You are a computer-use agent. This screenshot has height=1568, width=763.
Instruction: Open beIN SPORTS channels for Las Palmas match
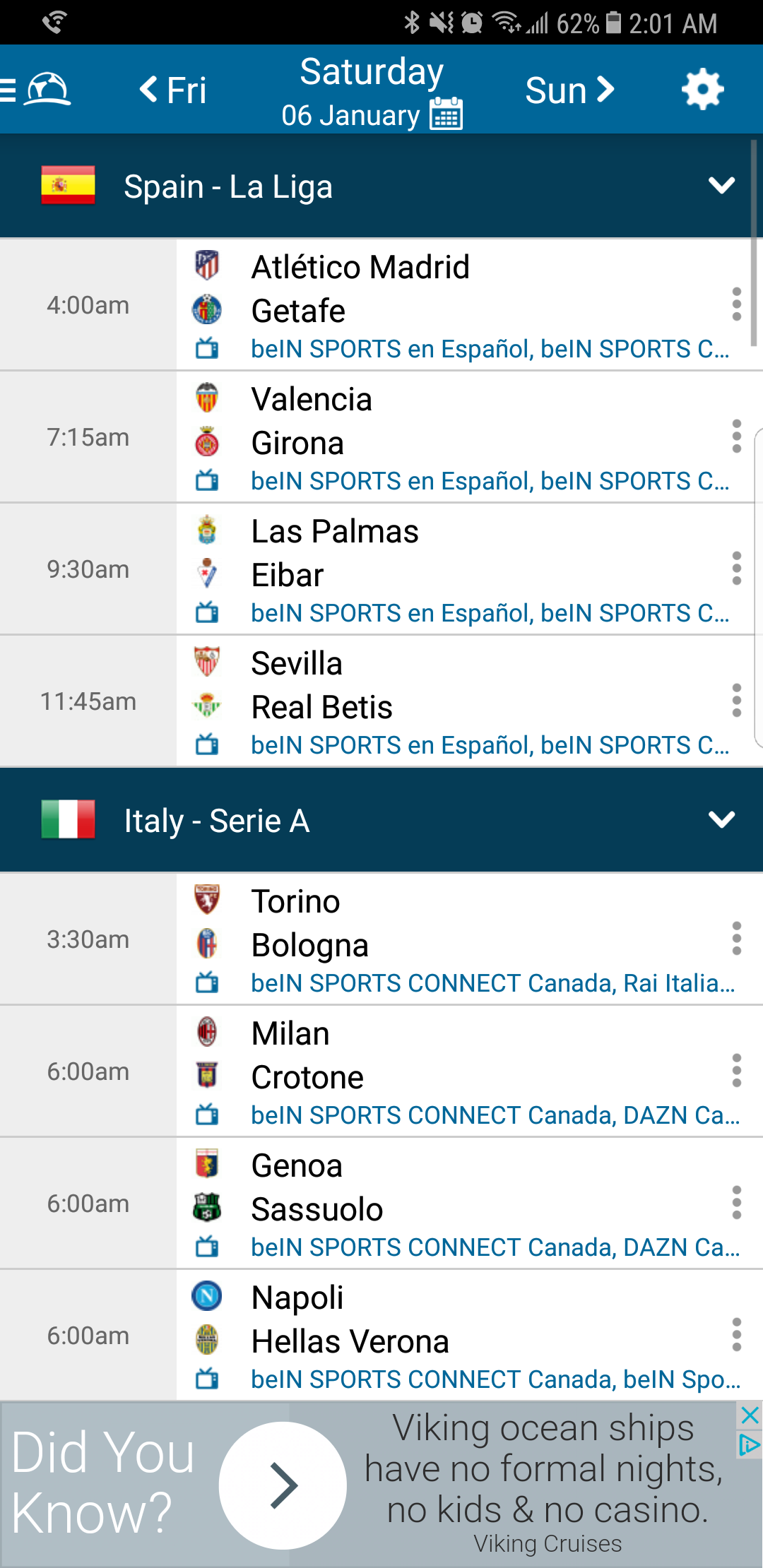[490, 613]
